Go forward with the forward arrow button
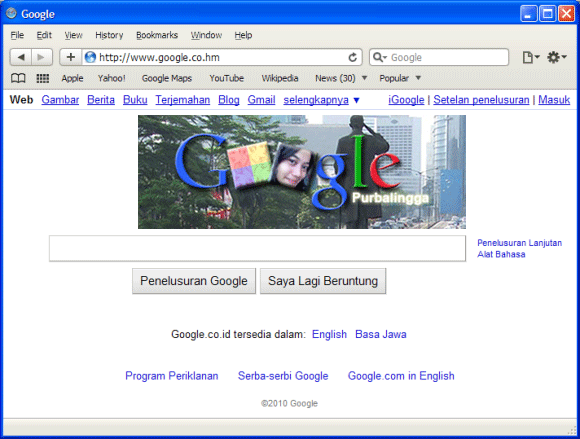Viewport: 580px width, 439px height. (41, 57)
